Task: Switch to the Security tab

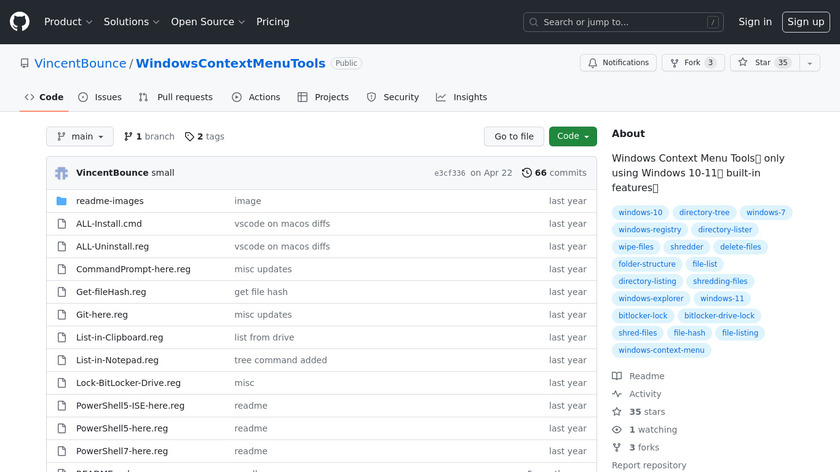Action: click(393, 97)
